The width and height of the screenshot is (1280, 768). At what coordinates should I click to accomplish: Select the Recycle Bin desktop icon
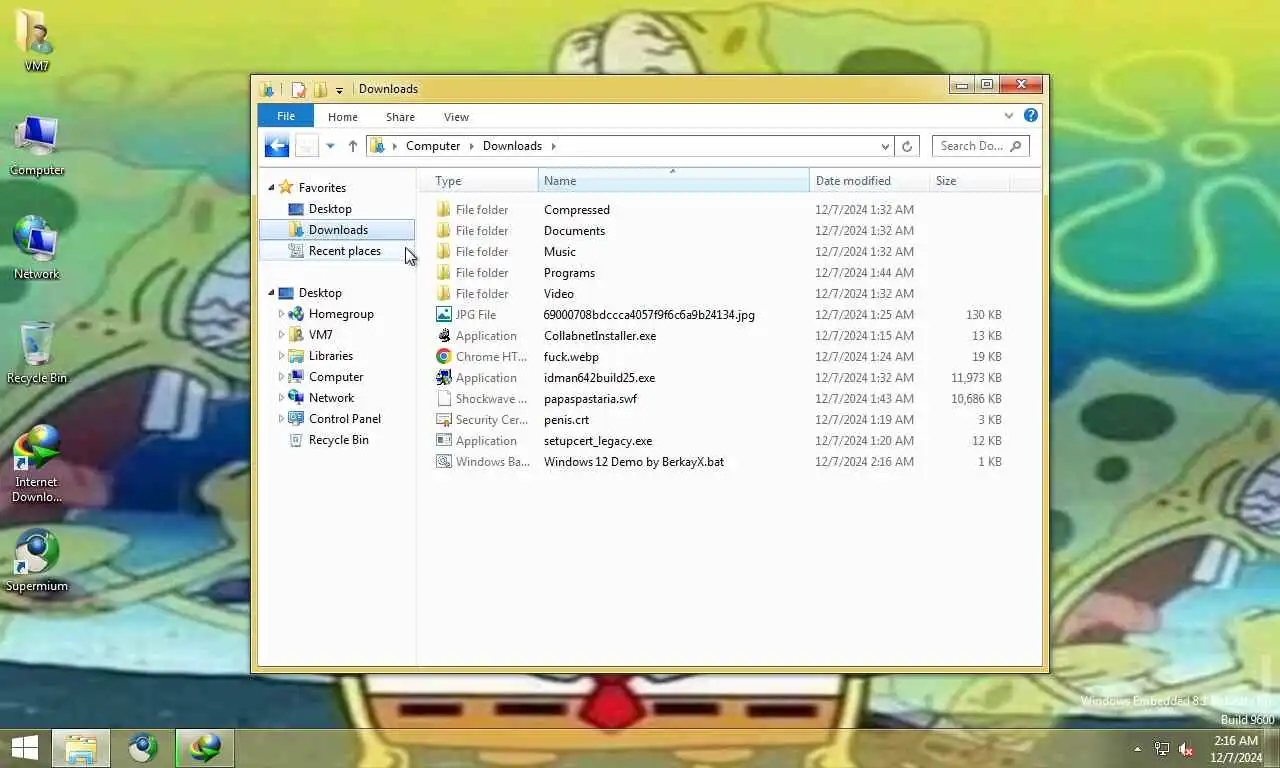(x=37, y=353)
